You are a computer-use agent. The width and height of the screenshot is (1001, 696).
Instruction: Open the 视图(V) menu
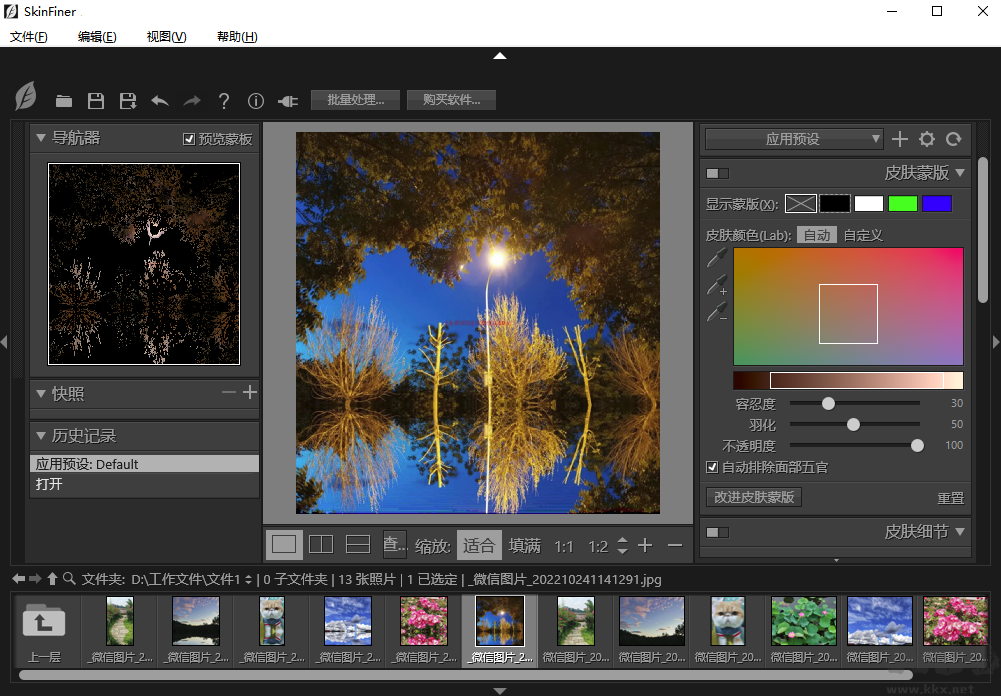(166, 37)
